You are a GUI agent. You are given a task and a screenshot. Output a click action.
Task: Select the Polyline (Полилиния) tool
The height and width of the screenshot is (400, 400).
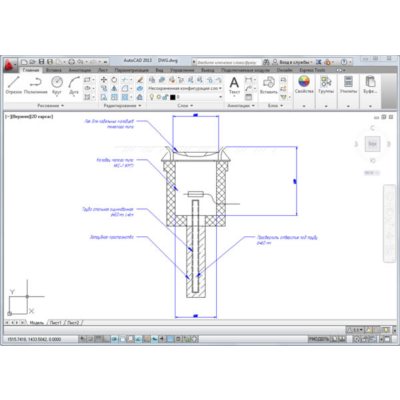click(x=36, y=85)
